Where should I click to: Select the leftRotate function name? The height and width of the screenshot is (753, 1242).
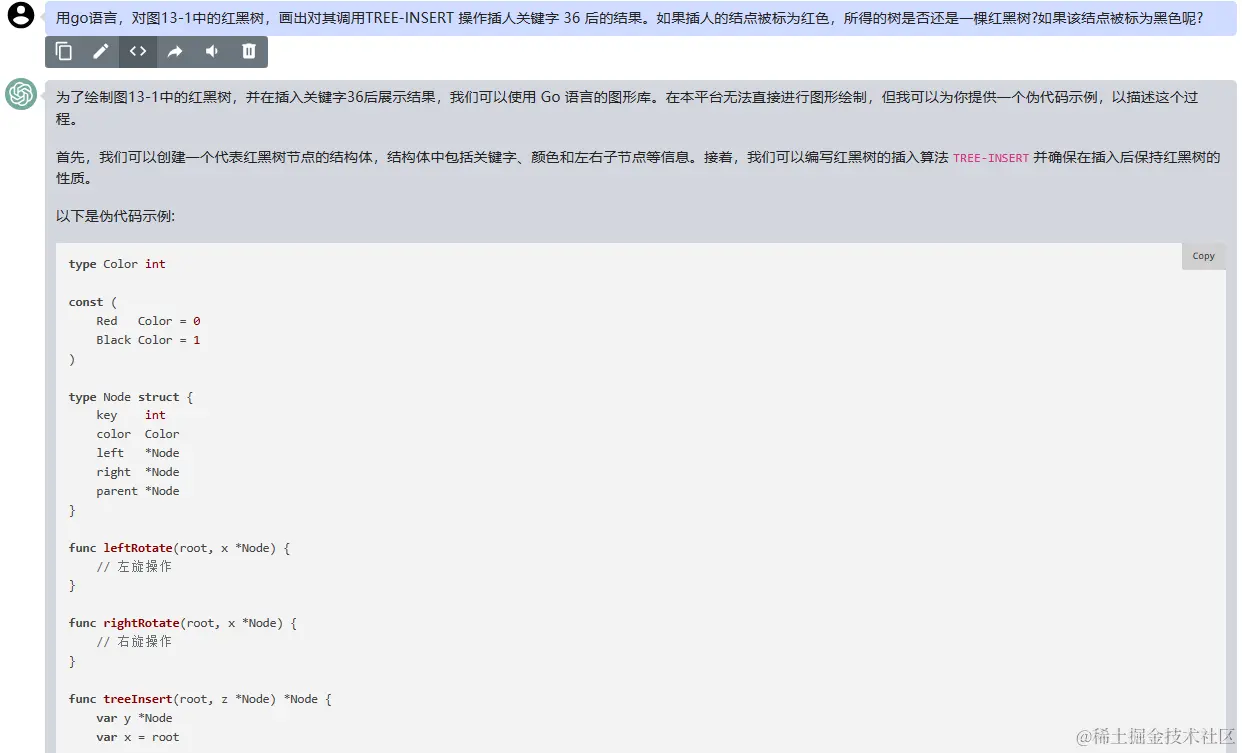(138, 547)
